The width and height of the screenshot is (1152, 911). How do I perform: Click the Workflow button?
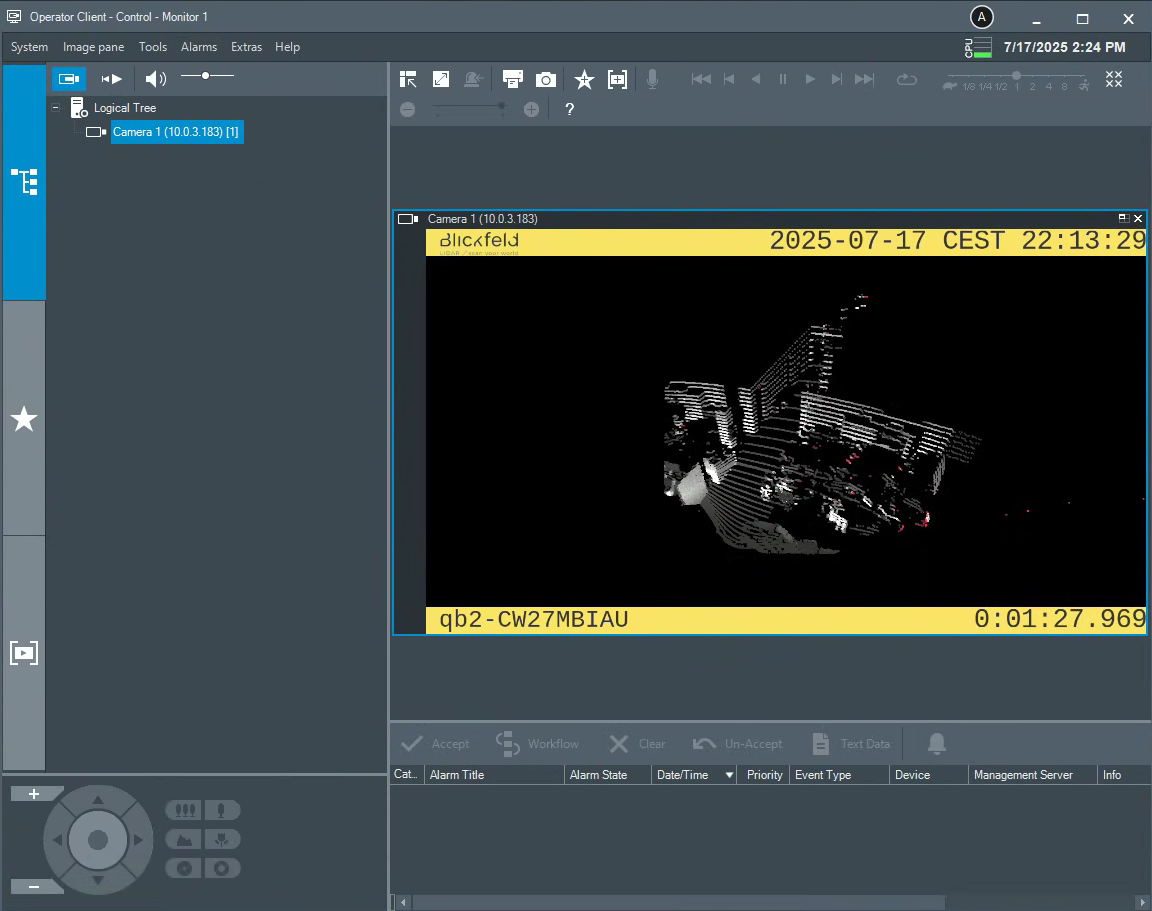[538, 744]
